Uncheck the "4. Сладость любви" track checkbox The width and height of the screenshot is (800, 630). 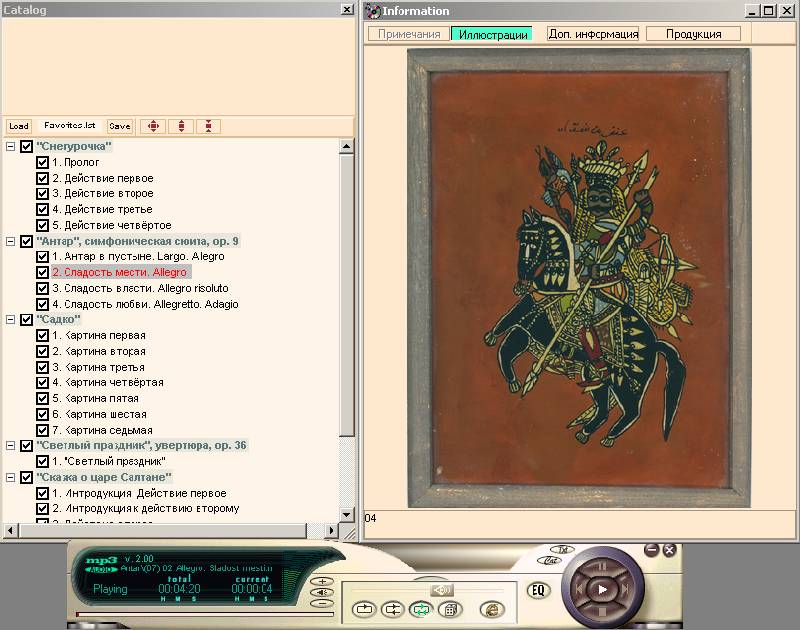coord(42,304)
